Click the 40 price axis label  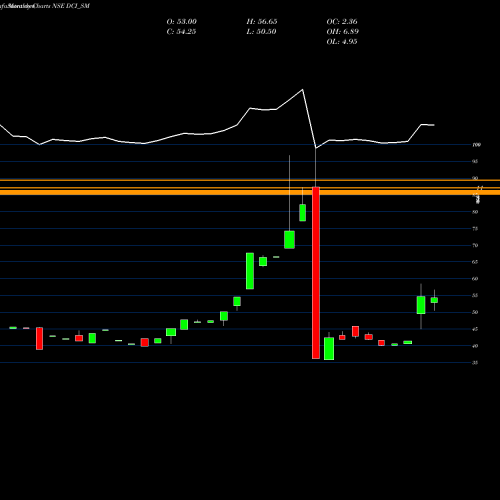[475, 346]
